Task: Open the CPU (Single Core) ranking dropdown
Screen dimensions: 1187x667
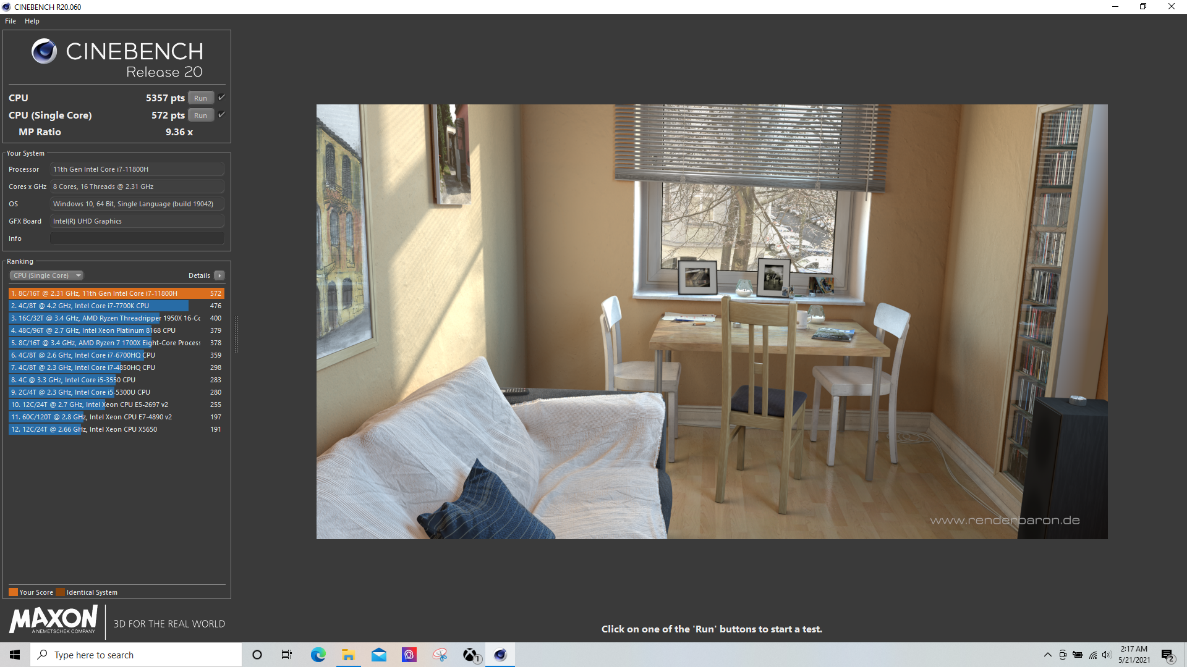Action: click(x=46, y=276)
